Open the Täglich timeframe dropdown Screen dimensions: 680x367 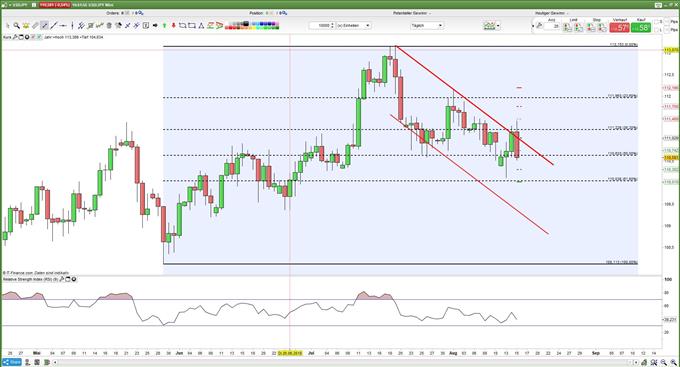tap(427, 26)
